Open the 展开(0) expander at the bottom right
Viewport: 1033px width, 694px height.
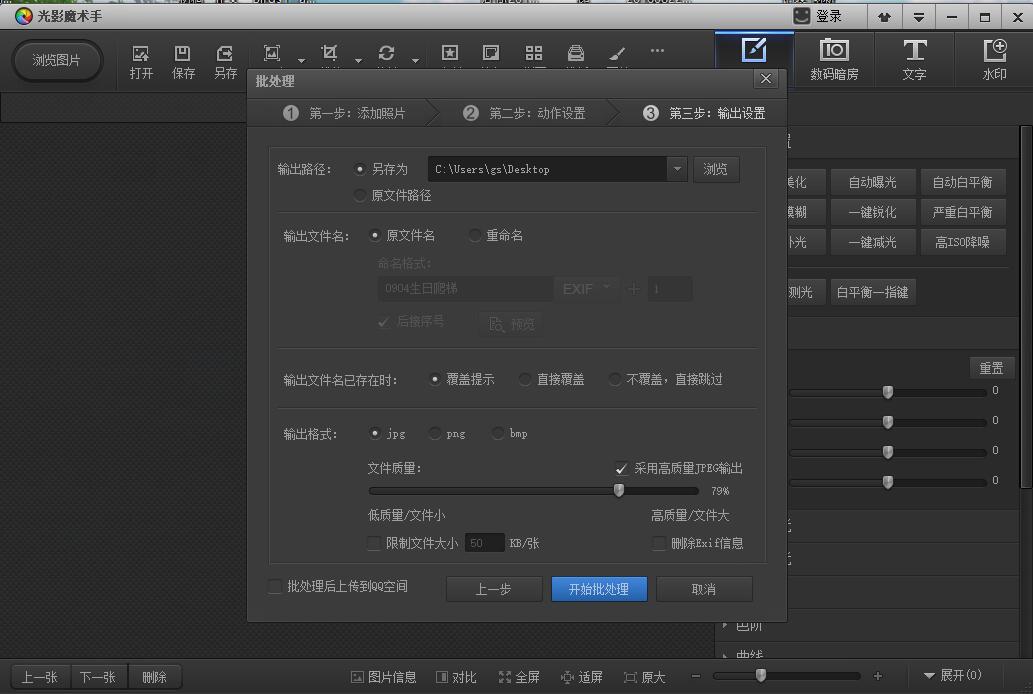click(952, 676)
